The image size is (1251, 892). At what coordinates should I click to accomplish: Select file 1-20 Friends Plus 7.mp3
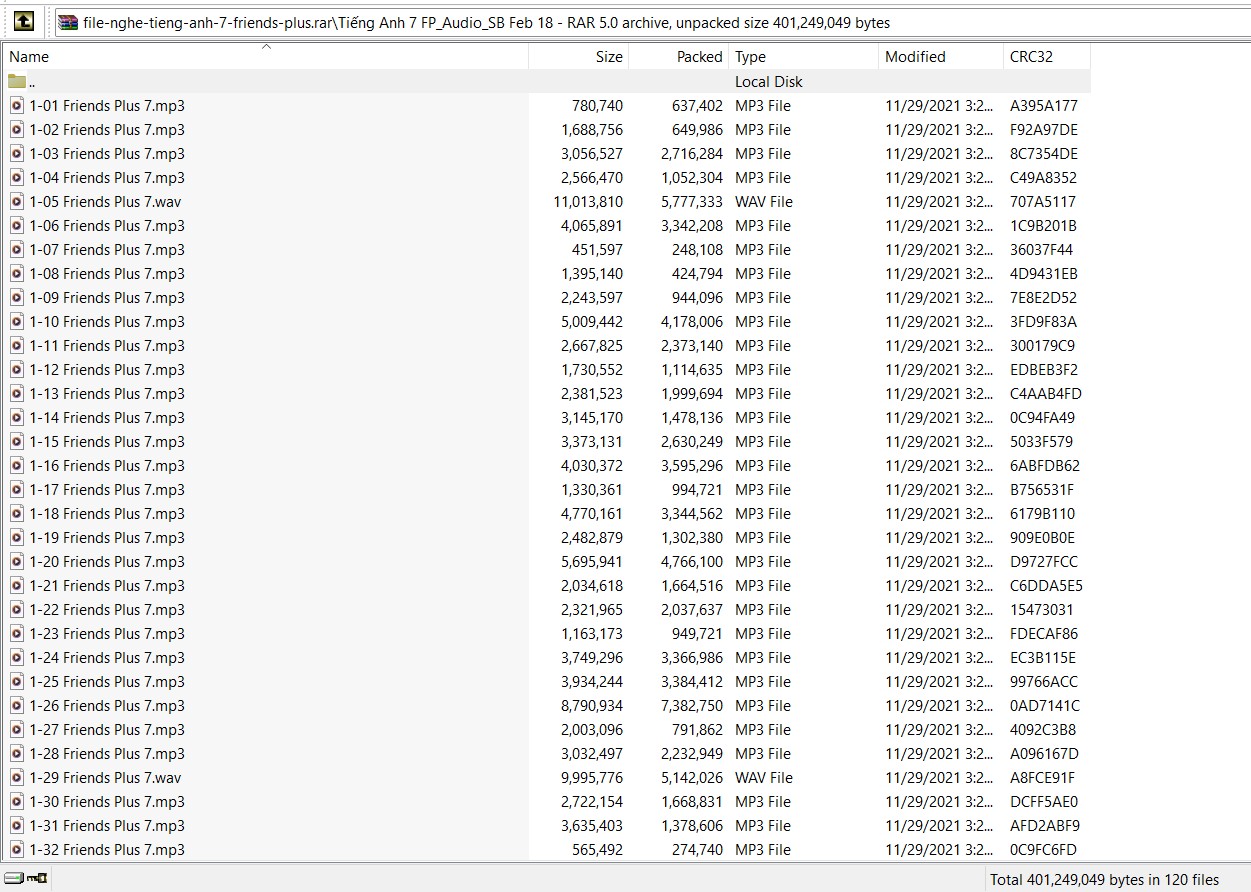(107, 562)
